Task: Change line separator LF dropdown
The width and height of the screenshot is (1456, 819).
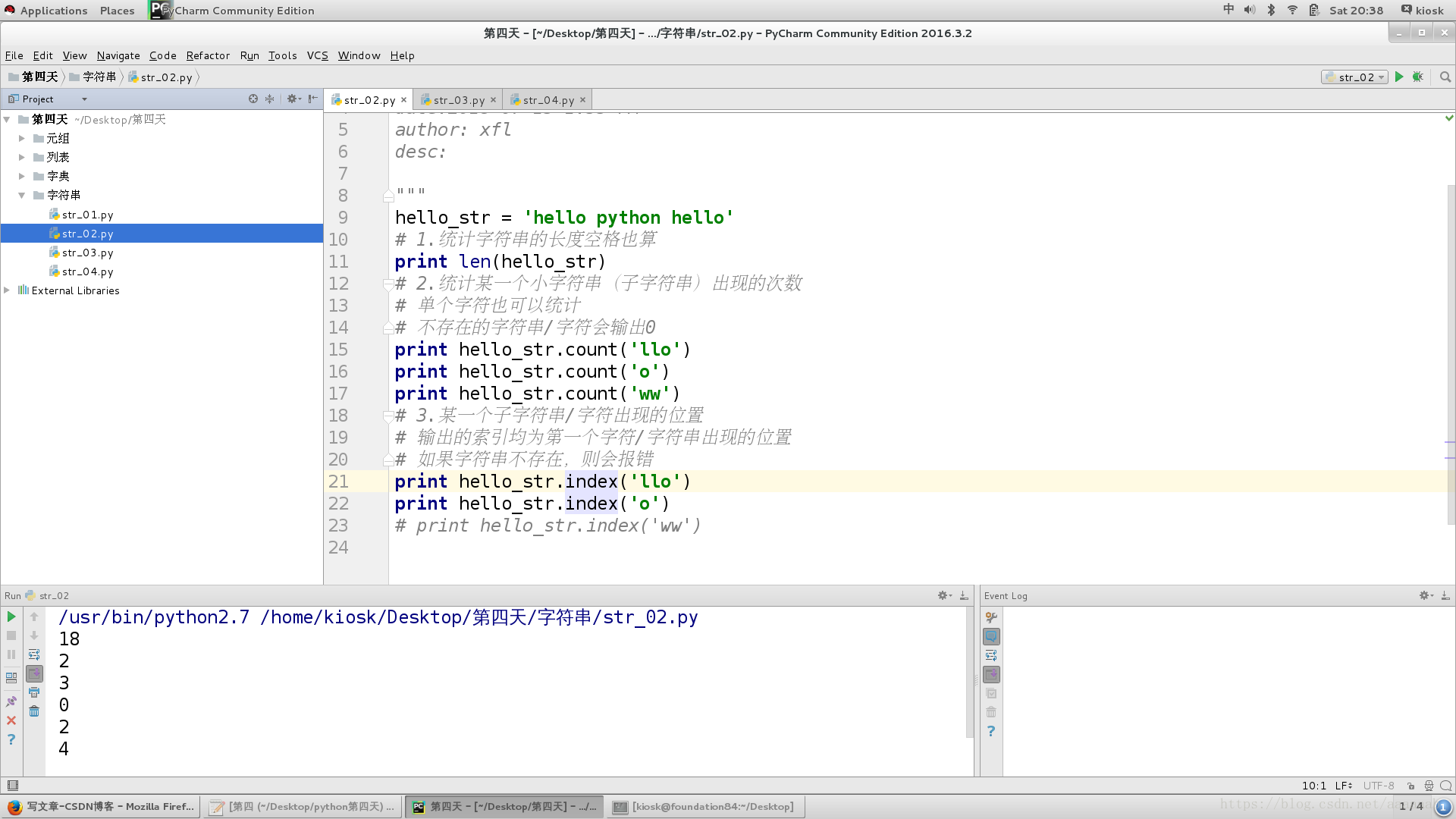Action: click(1344, 786)
